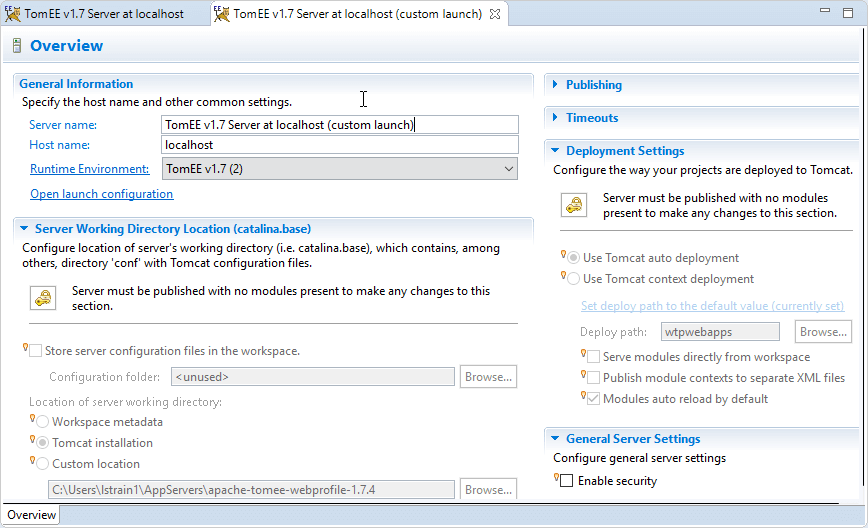Click the lock icon in the Deployment Settings section
The height and width of the screenshot is (528, 868).
(x=574, y=205)
